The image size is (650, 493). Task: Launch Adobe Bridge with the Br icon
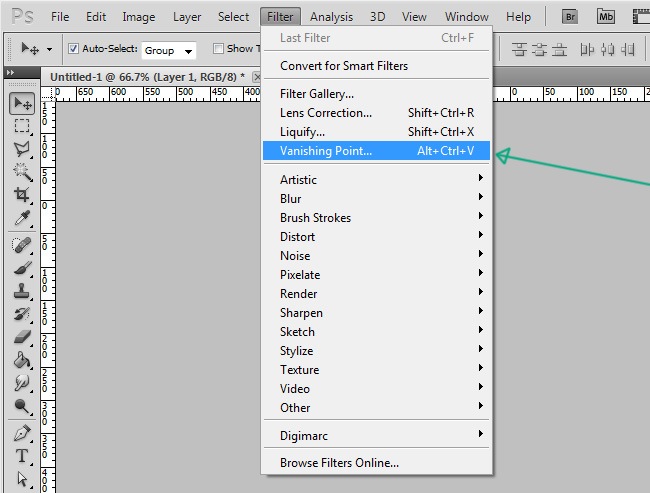tap(570, 16)
